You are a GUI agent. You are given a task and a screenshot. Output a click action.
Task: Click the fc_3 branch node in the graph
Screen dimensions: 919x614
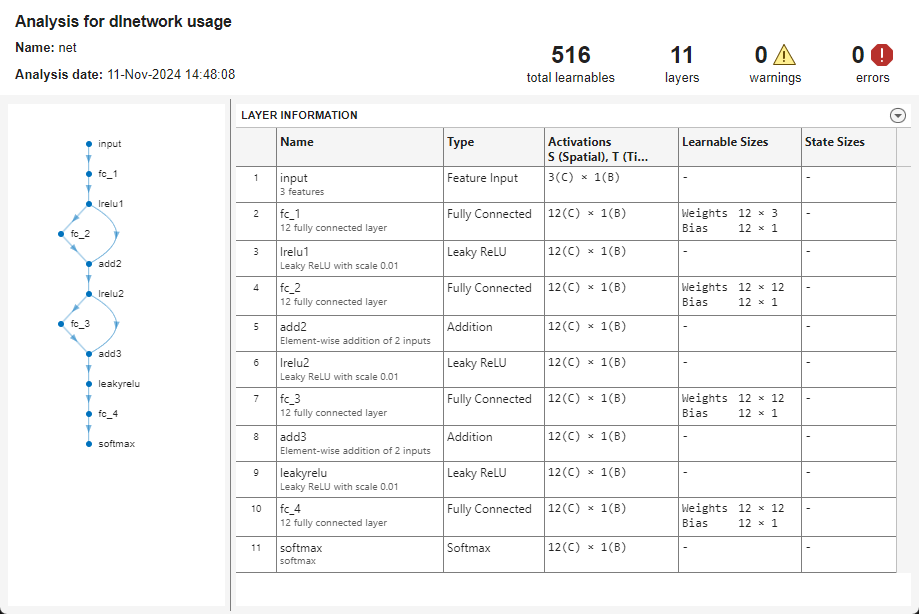[x=62, y=324]
